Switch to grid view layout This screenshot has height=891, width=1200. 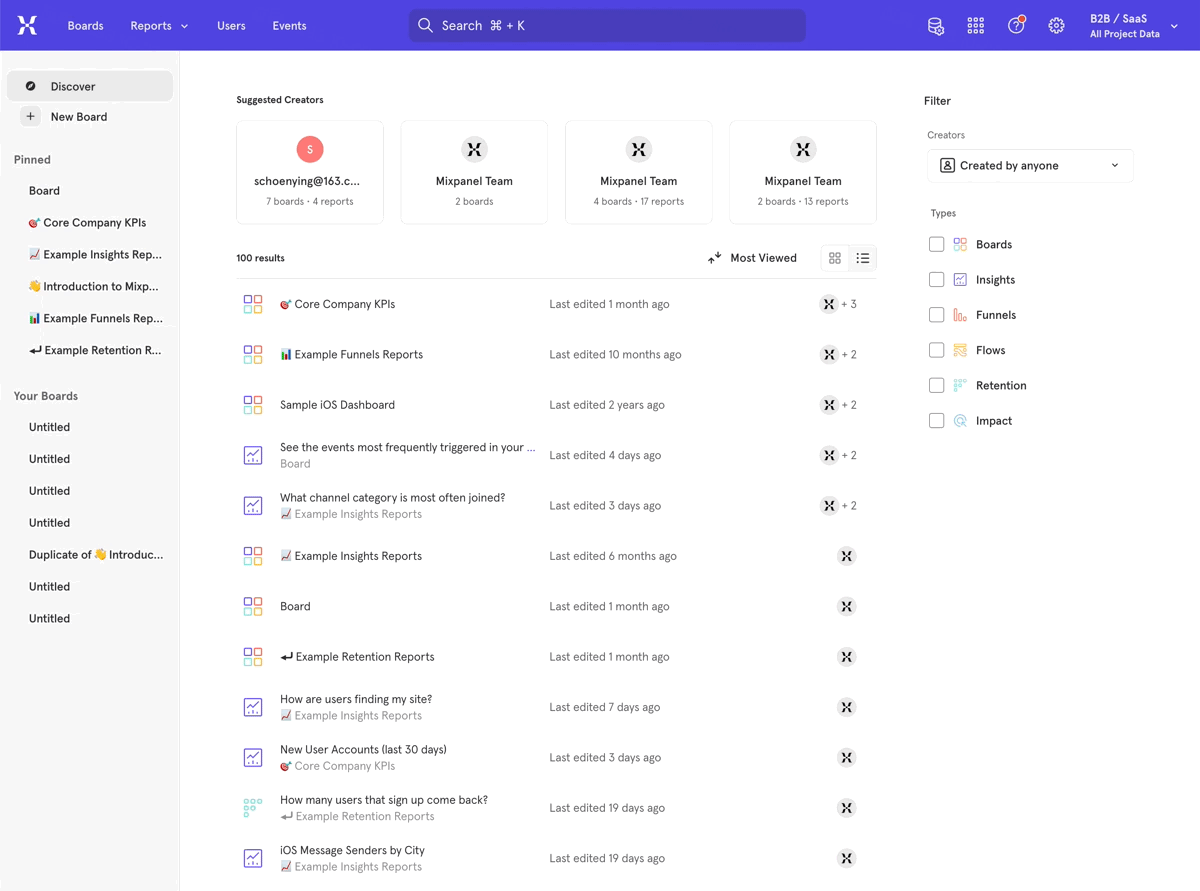(x=835, y=258)
